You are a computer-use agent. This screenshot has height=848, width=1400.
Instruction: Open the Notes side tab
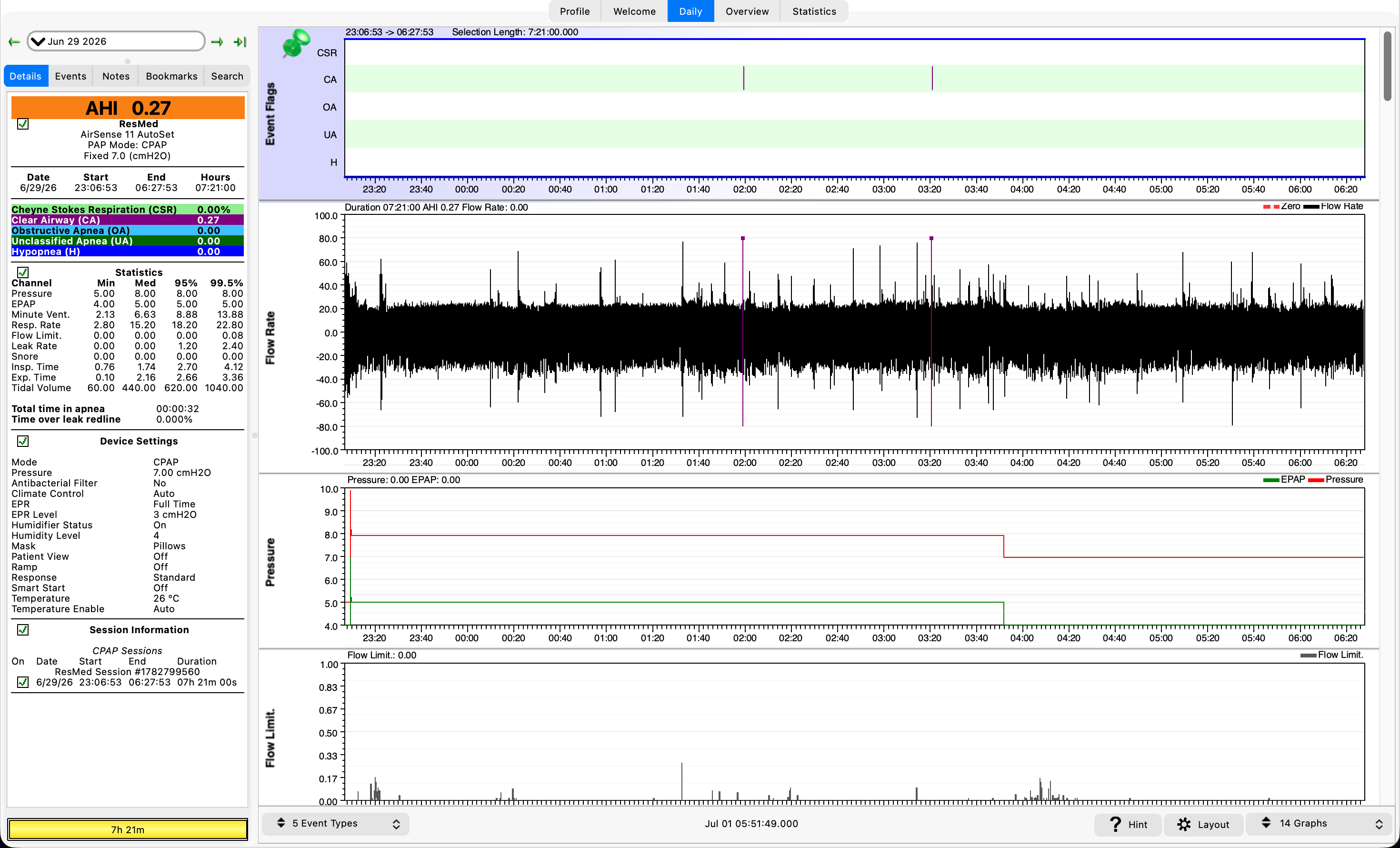(x=116, y=76)
